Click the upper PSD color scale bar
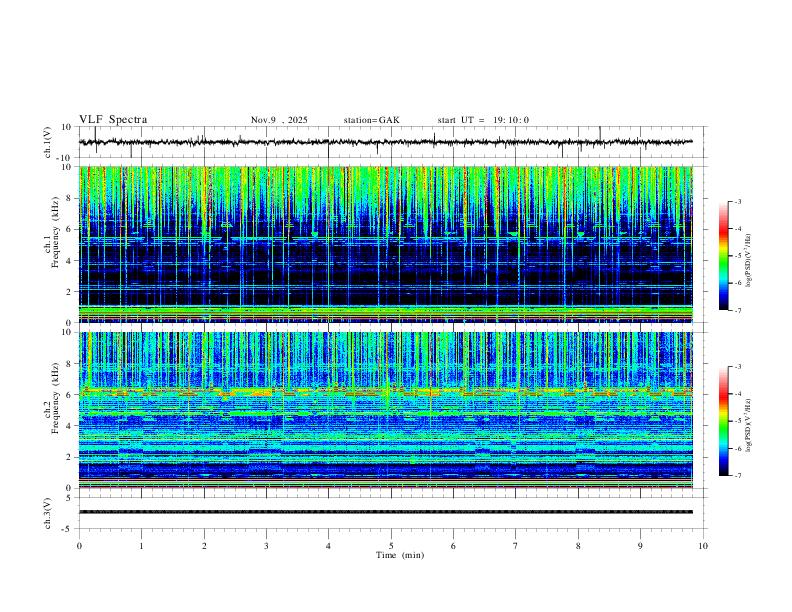792x612 pixels. tap(724, 256)
